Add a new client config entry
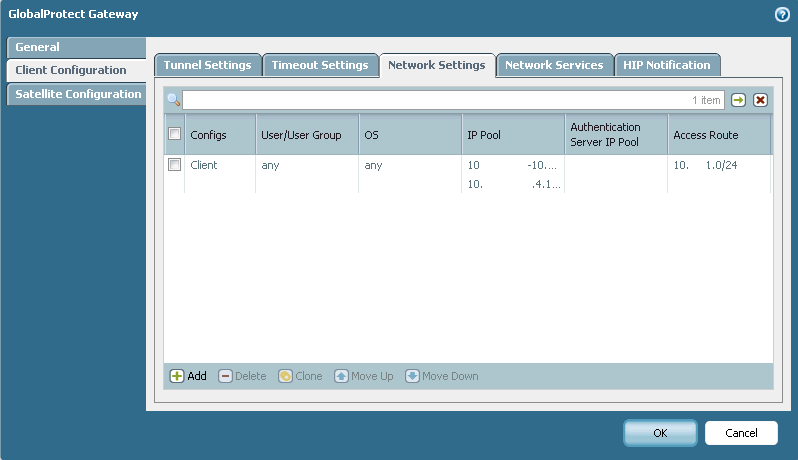 coord(188,376)
